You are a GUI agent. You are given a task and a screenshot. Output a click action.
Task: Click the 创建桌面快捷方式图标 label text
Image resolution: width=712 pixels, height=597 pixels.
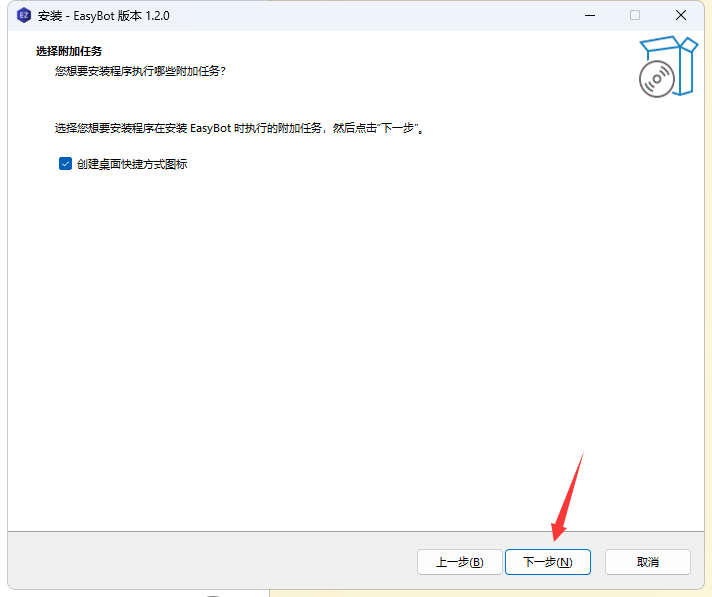click(x=131, y=164)
